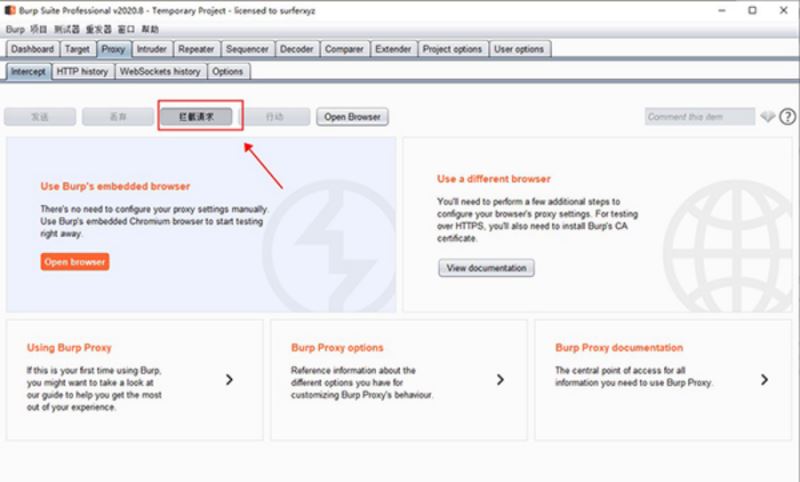The image size is (800, 482).
Task: Click the Burp Proxy documentation heading
Action: pos(619,348)
